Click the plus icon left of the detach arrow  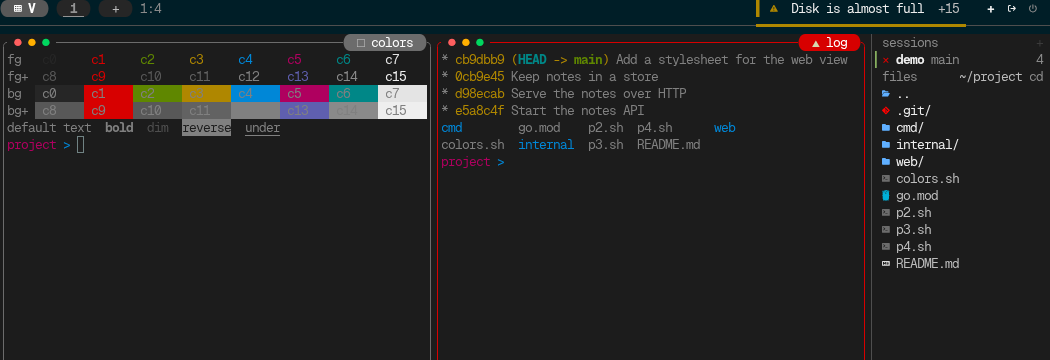coord(991,9)
